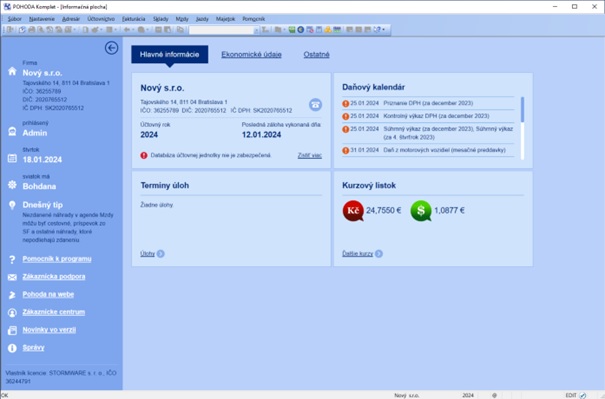
Task: Open the Úlohy link in Termíny úloh
Action: 147,254
